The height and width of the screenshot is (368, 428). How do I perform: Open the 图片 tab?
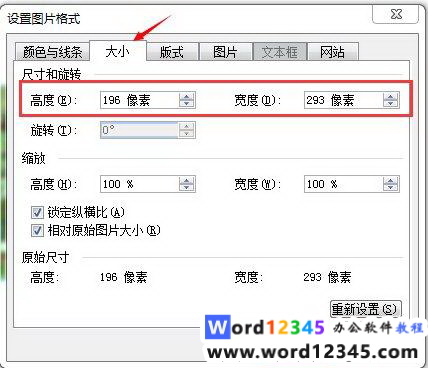pos(225,52)
